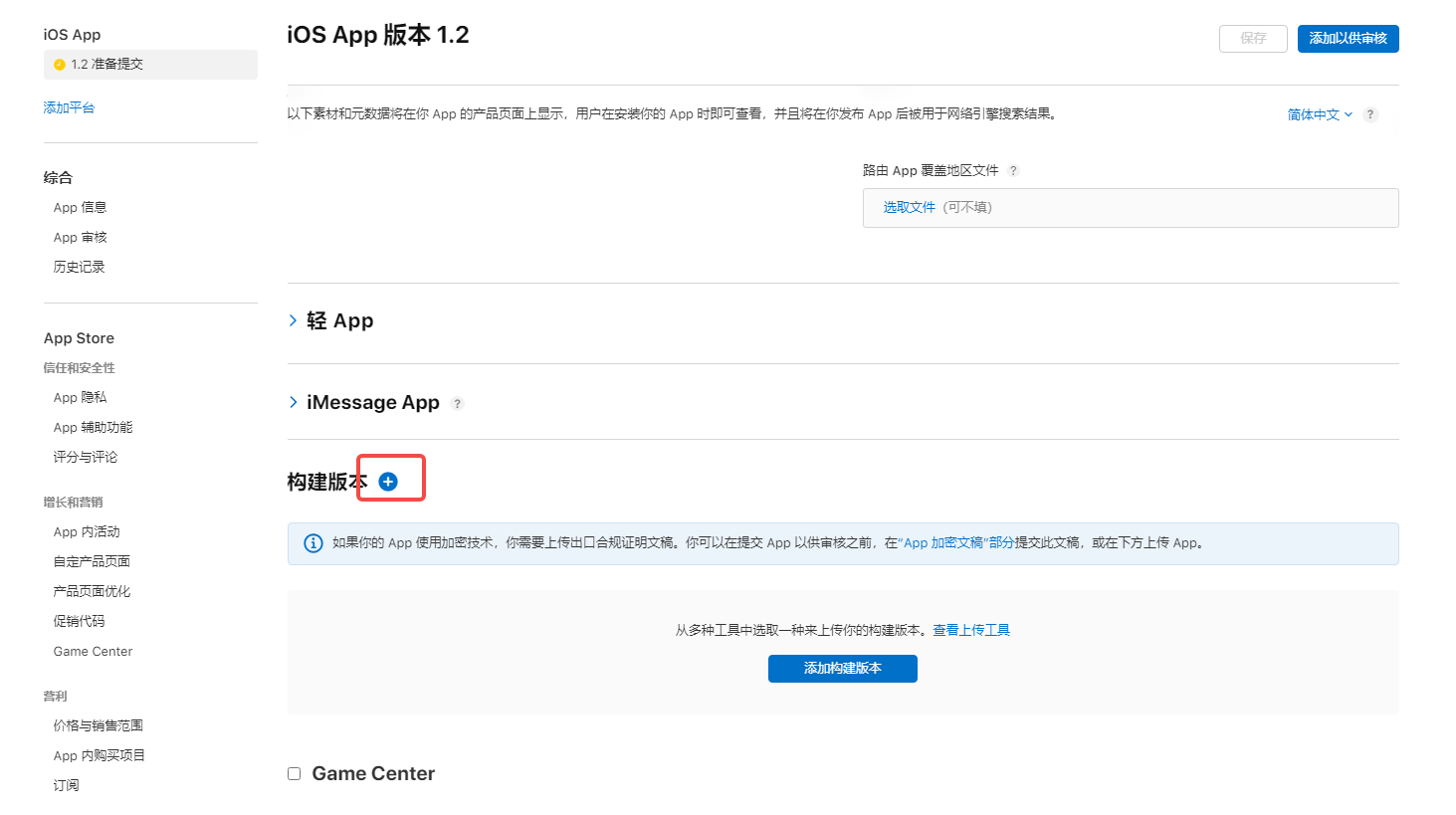Click the yellow status dot for version 1.2
The image size is (1456, 815).
60,65
